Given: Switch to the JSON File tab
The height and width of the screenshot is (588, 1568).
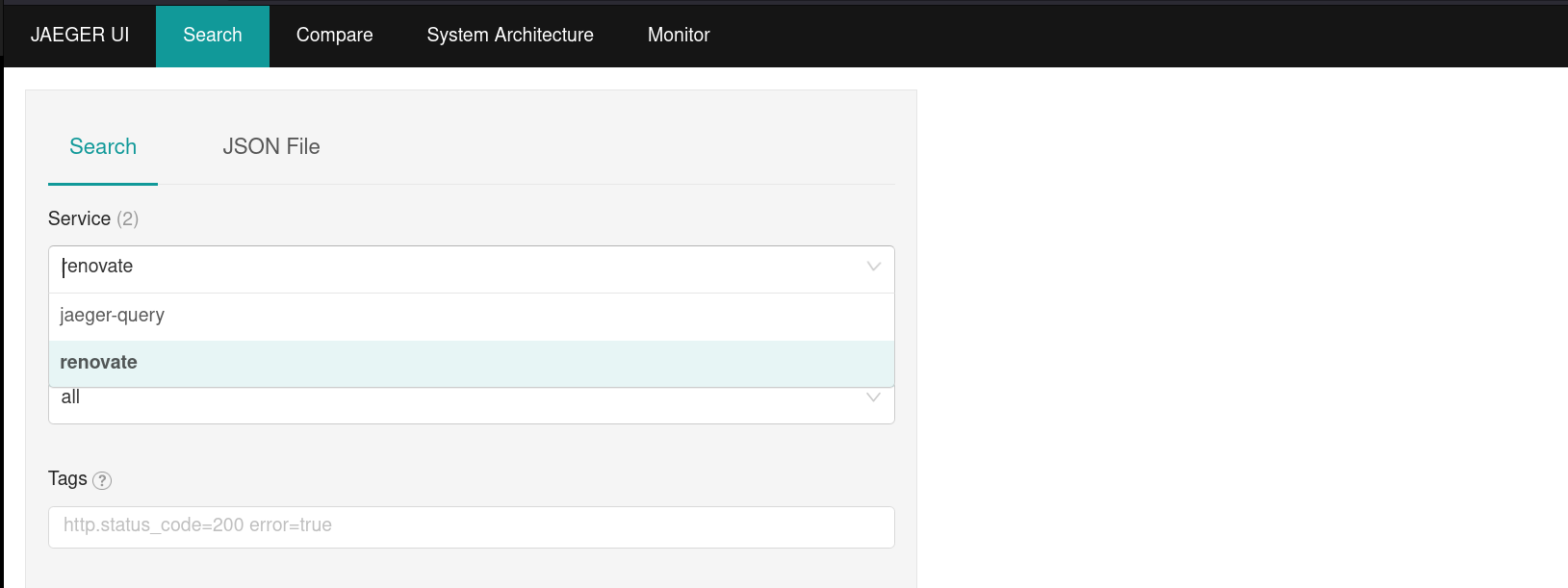Looking at the screenshot, I should pyautogui.click(x=271, y=147).
